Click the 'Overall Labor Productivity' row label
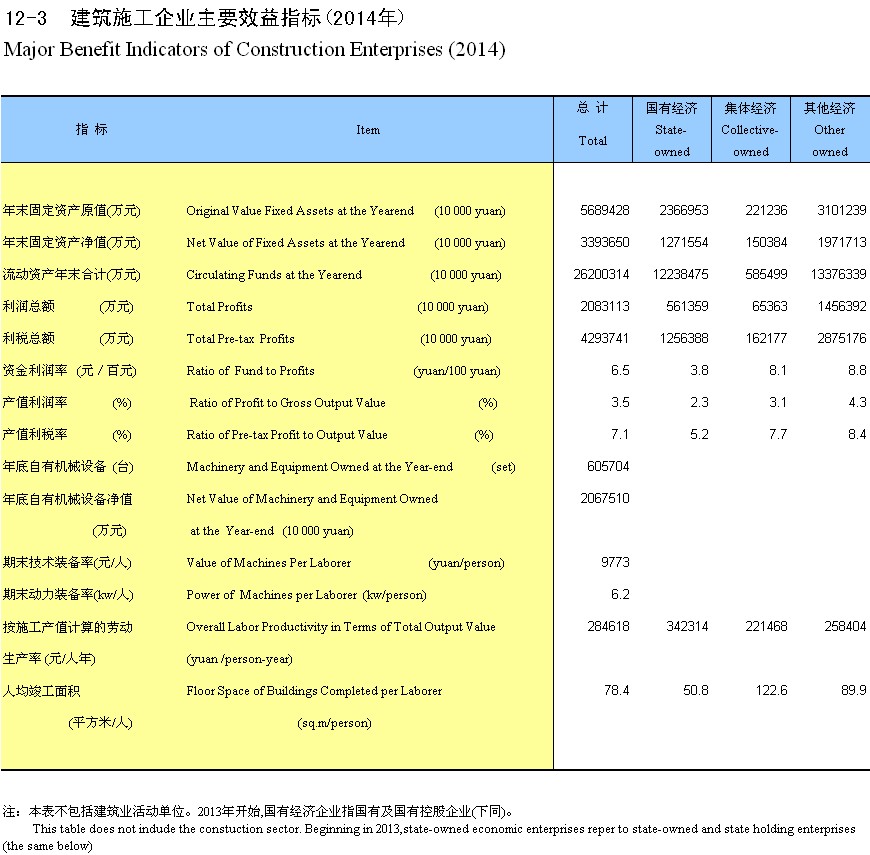This screenshot has width=870, height=855. (x=340, y=627)
